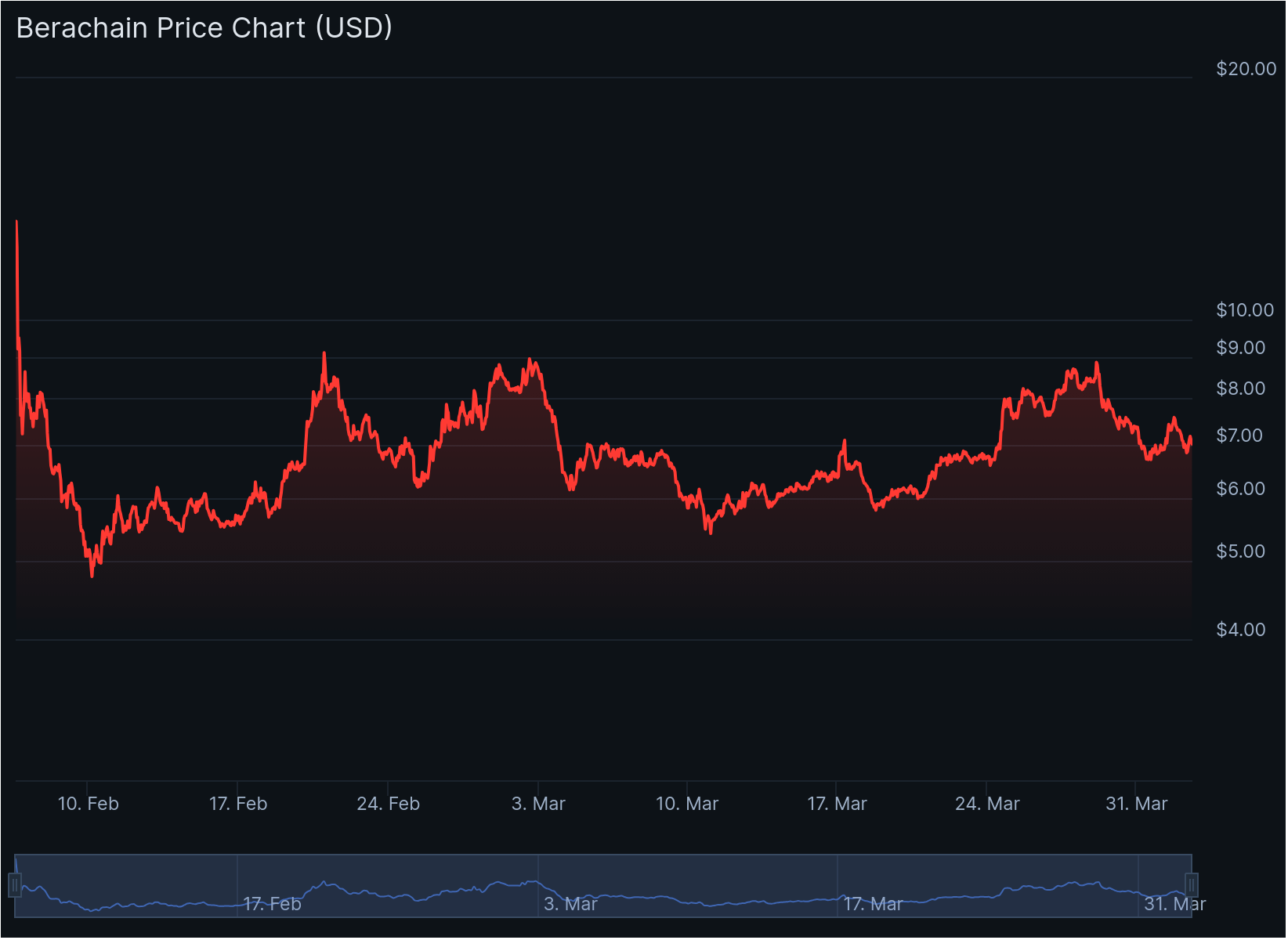Click 17. Mar inside the bottom navigator

tap(873, 904)
